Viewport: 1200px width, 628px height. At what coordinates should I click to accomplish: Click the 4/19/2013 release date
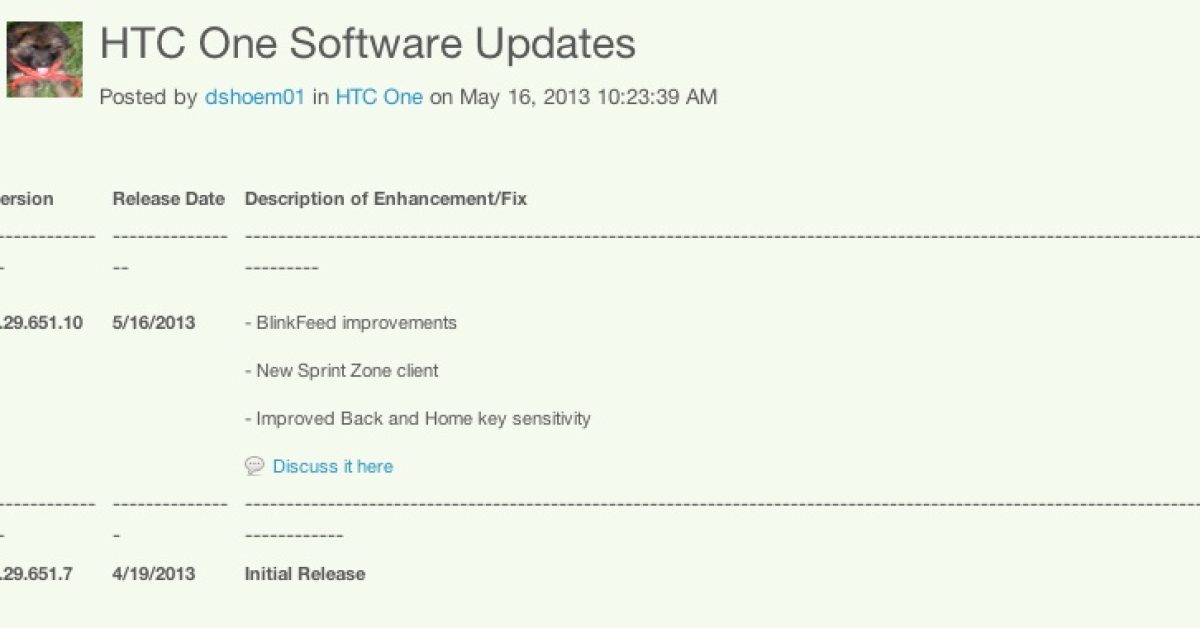point(154,574)
